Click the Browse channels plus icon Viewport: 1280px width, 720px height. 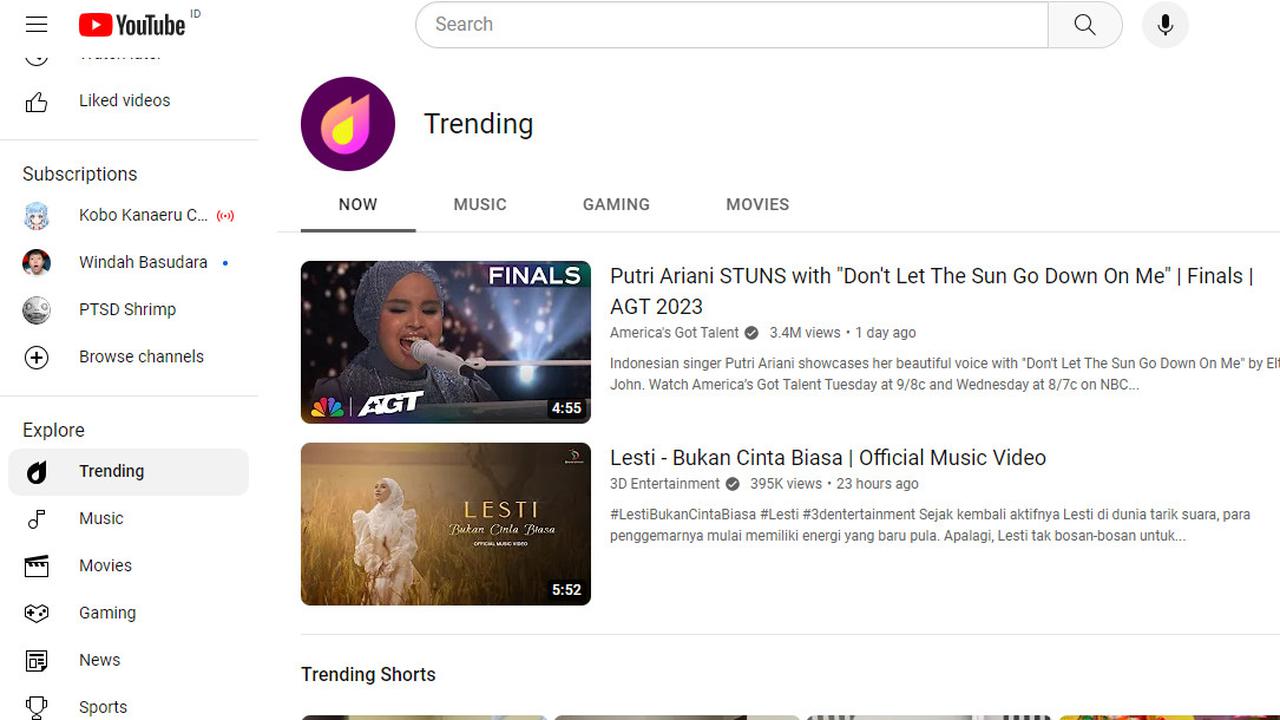pyautogui.click(x=36, y=357)
